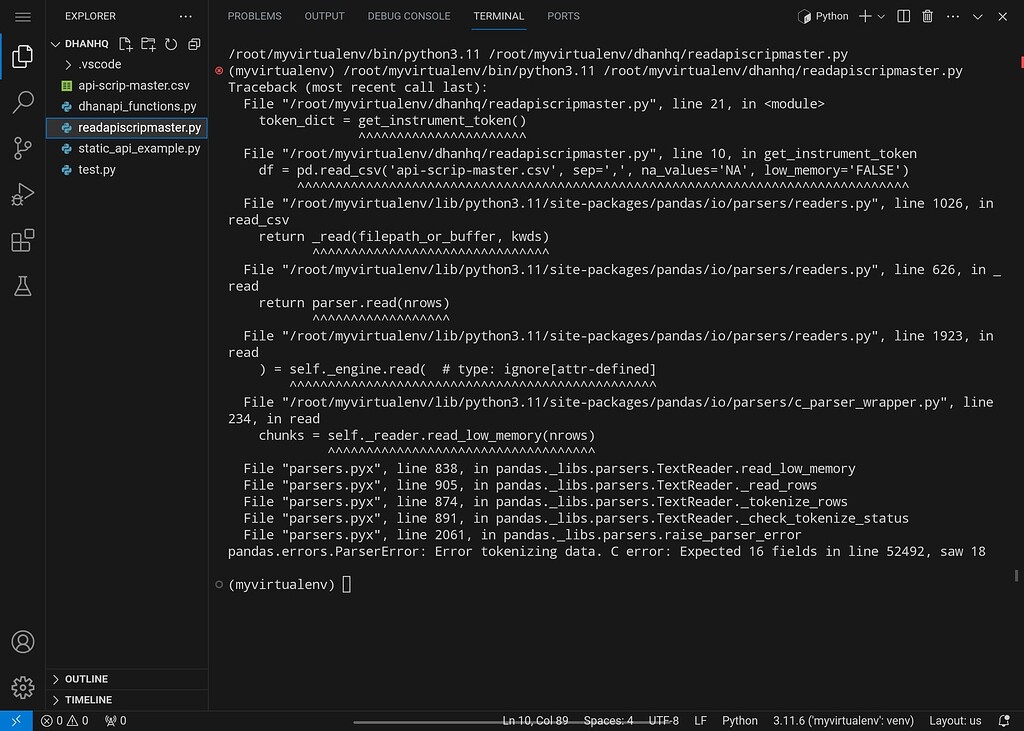Click the terminal vertical scrollbar thumb

[x=1016, y=576]
